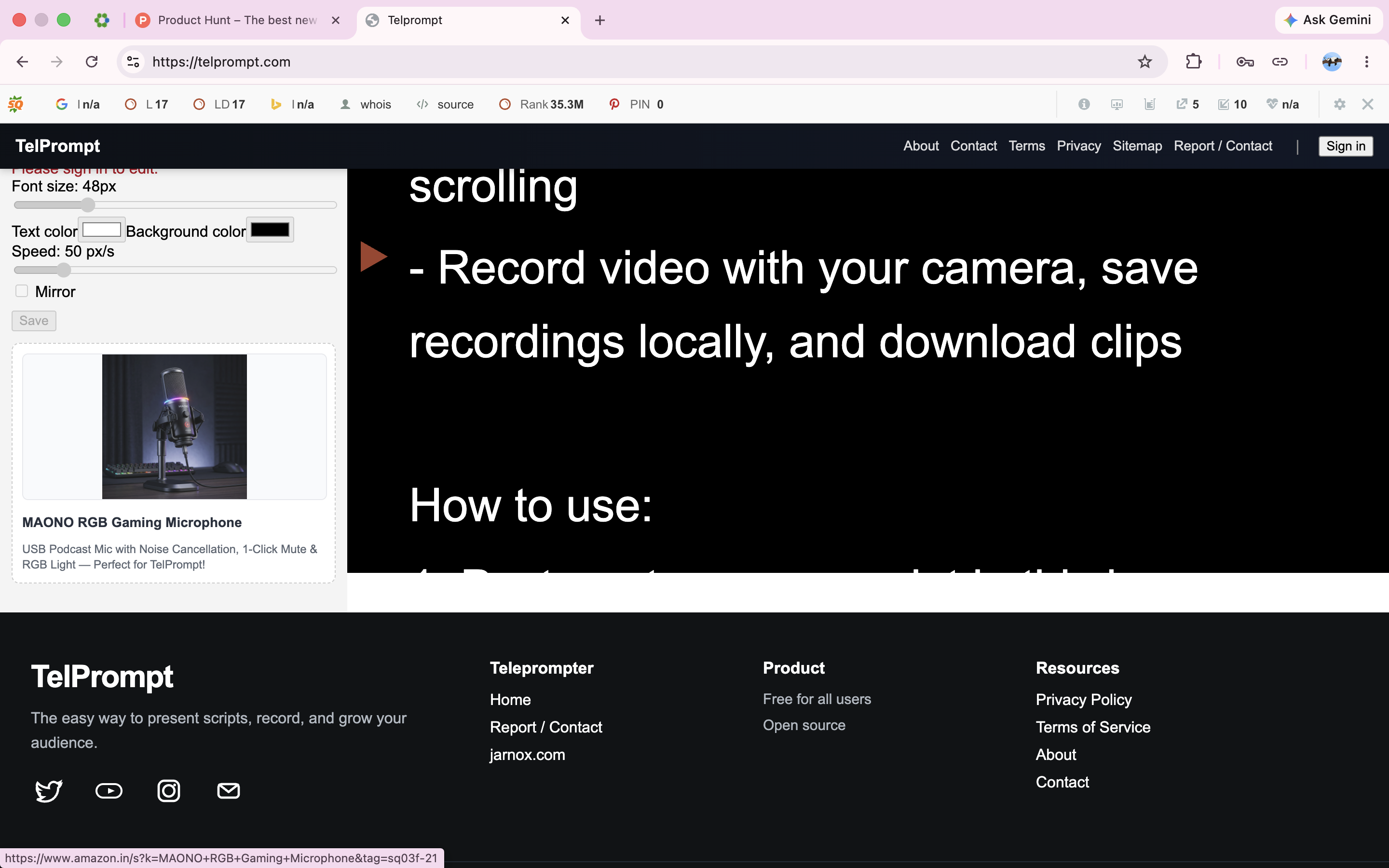Open Sitemap in the top navigation
Screen dimensions: 1389x868
tap(1137, 146)
